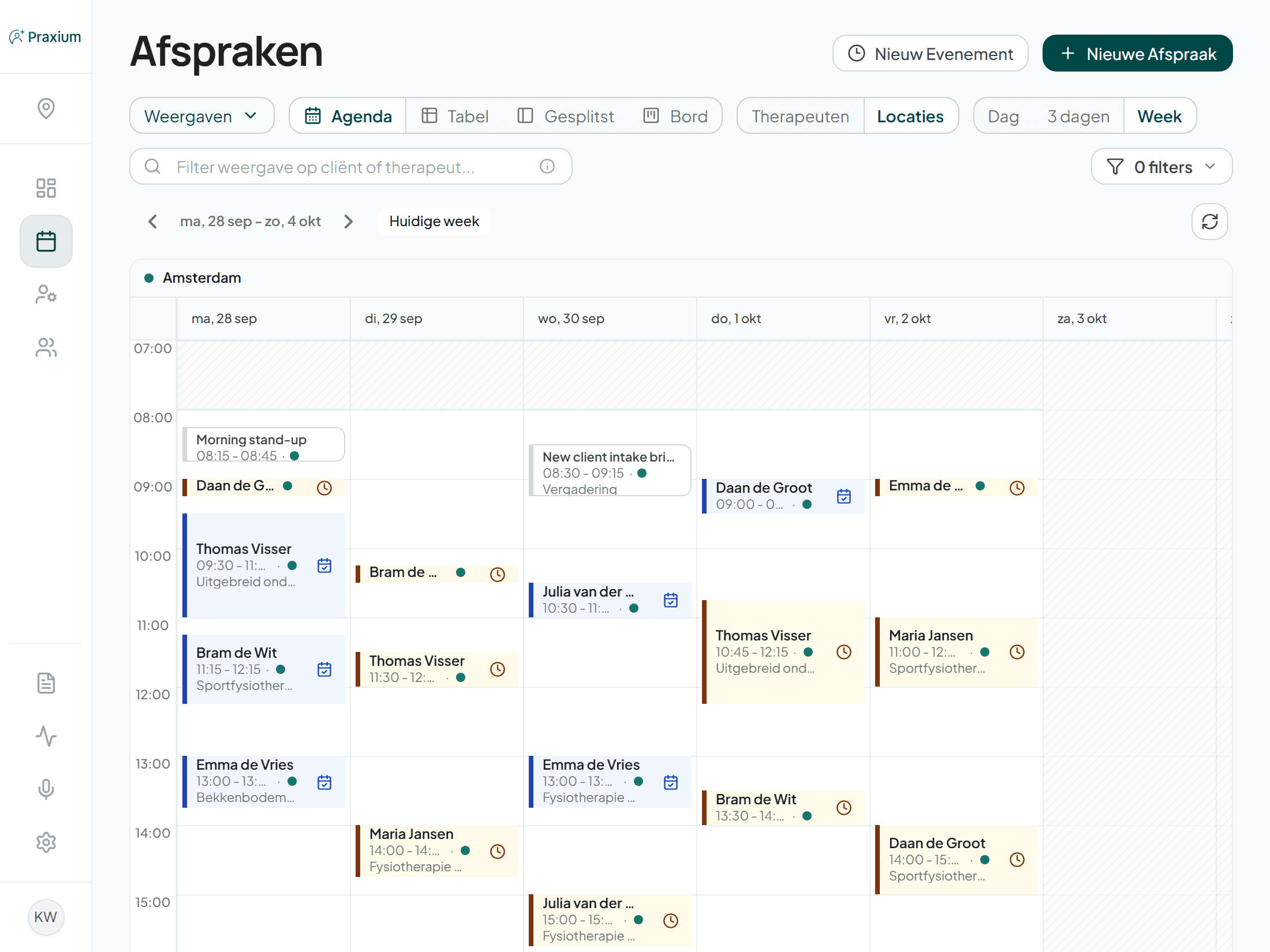Screen dimensions: 1270x952
Task: Click the filter by cliënt of therapeut field
Action: (351, 167)
